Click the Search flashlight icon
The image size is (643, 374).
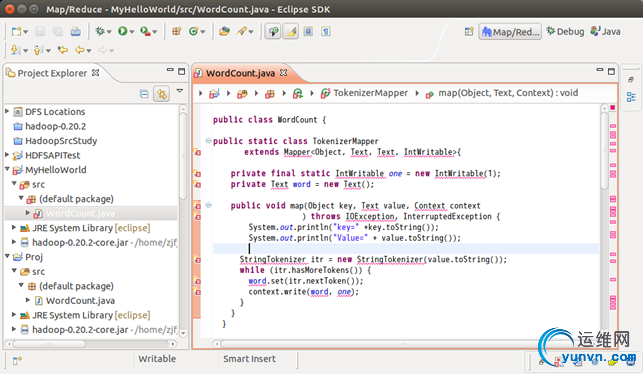click(x=242, y=31)
